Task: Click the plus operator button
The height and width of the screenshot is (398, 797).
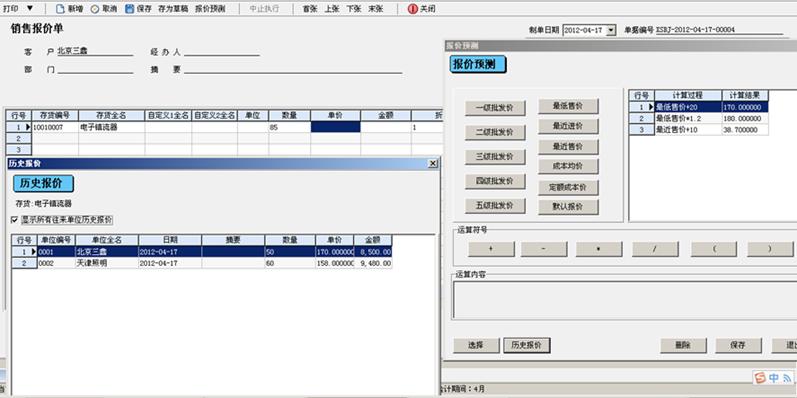Action: point(491,249)
